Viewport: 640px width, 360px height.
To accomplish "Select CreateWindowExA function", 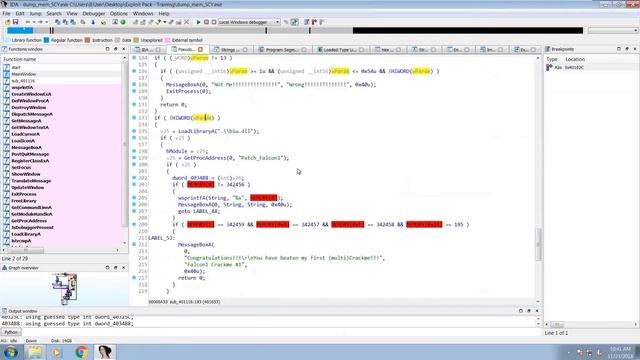I will [x=31, y=94].
